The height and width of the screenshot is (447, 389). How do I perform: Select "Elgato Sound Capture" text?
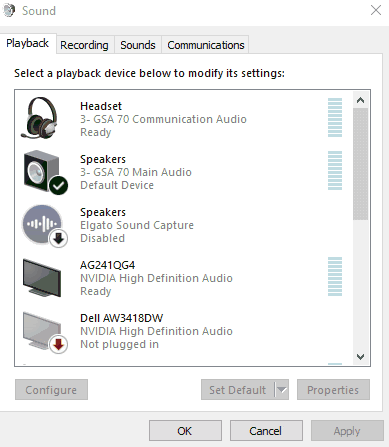click(137, 225)
